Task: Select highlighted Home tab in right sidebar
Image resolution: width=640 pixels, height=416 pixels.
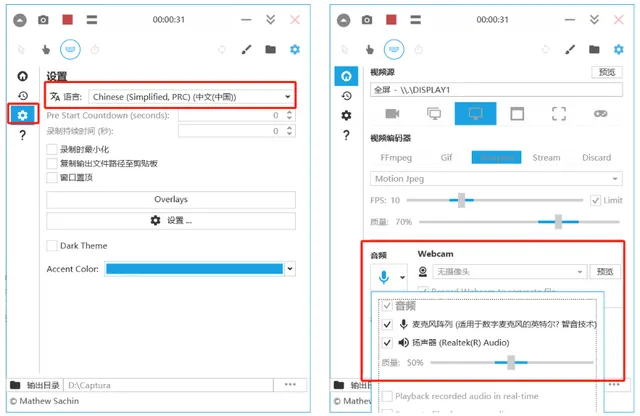Action: point(346,76)
